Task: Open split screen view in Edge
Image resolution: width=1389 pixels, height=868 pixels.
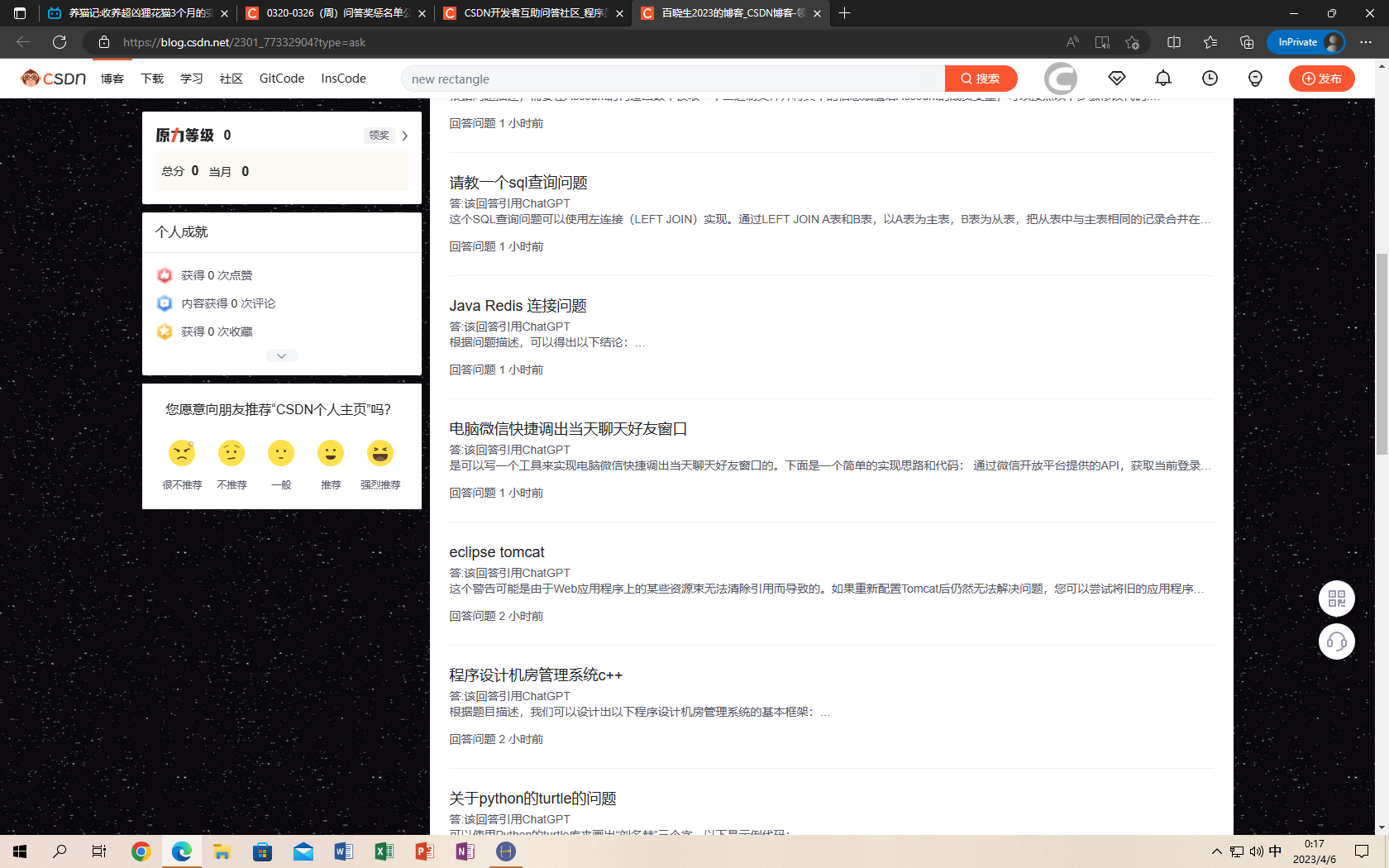Action: tap(1174, 42)
